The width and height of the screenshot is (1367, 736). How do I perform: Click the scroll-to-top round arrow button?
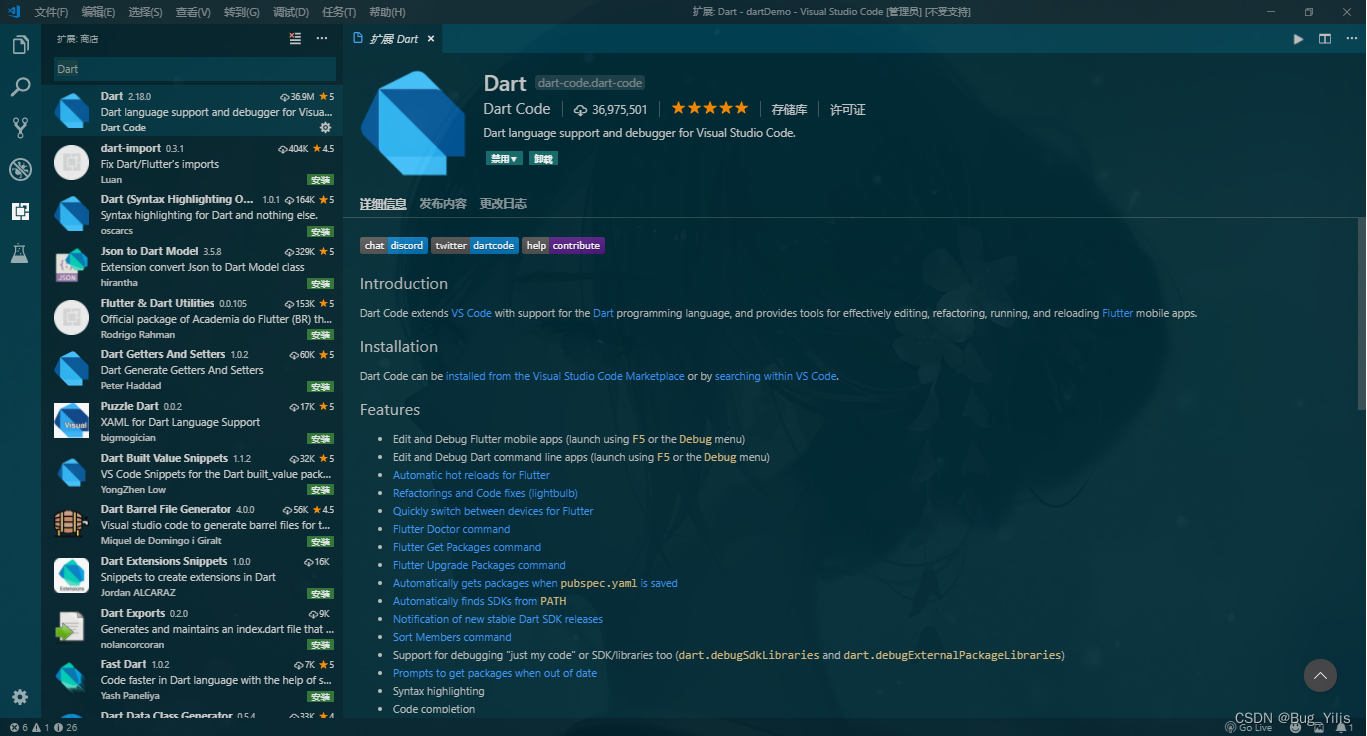(x=1320, y=675)
